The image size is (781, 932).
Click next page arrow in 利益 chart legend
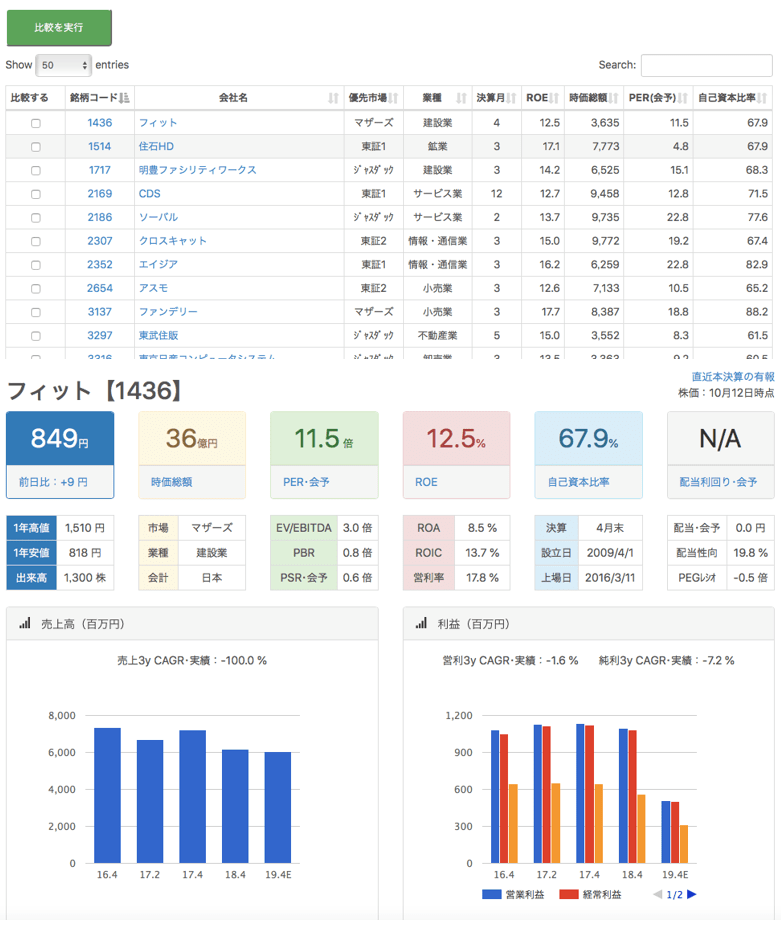pyautogui.click(x=692, y=894)
